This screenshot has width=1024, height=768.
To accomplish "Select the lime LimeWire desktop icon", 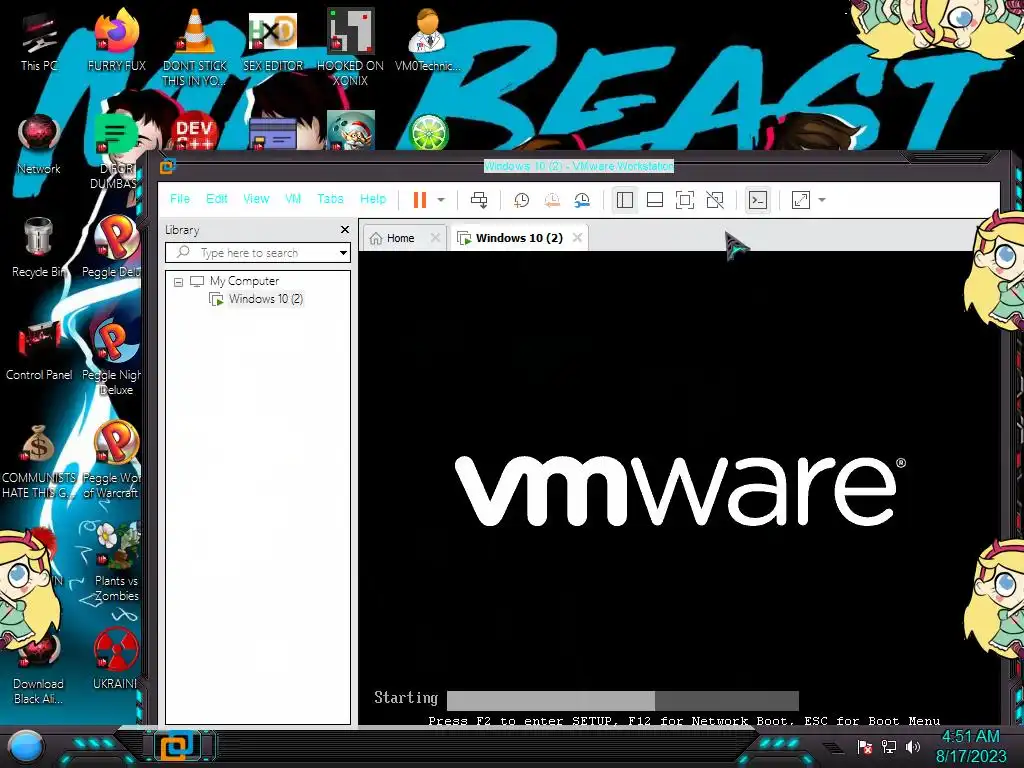I will (428, 133).
